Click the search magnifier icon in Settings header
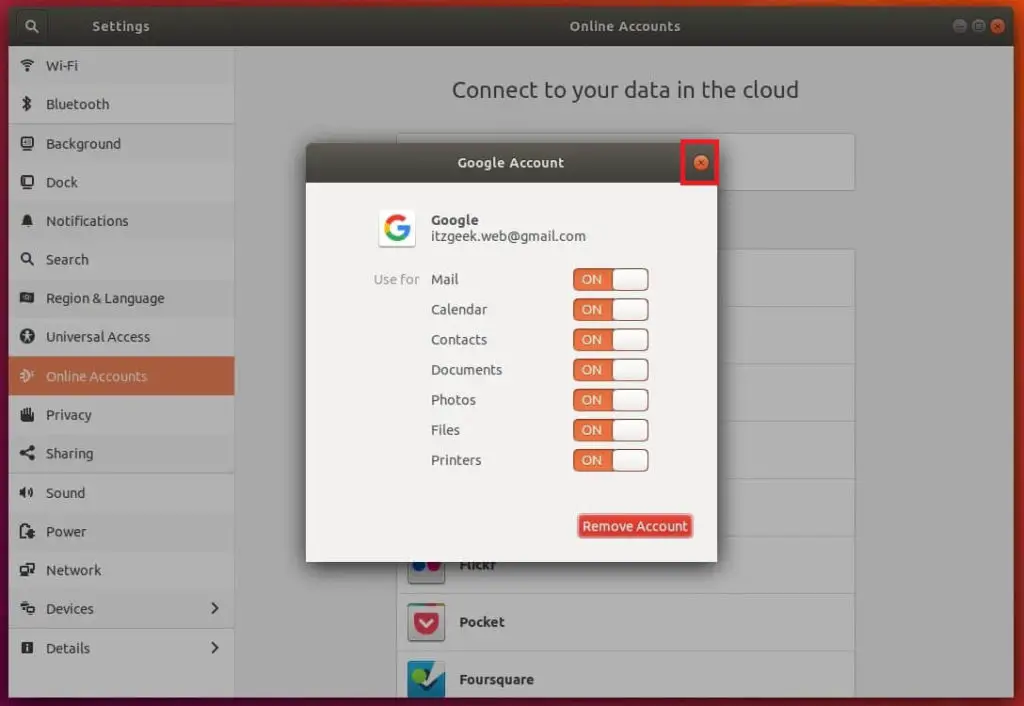Screen dimensions: 1024x706 click(x=31, y=26)
